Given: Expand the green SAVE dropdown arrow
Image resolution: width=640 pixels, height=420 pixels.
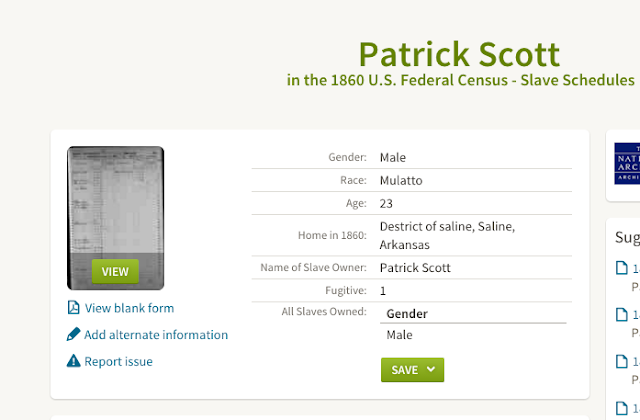Looking at the screenshot, I should (x=431, y=370).
